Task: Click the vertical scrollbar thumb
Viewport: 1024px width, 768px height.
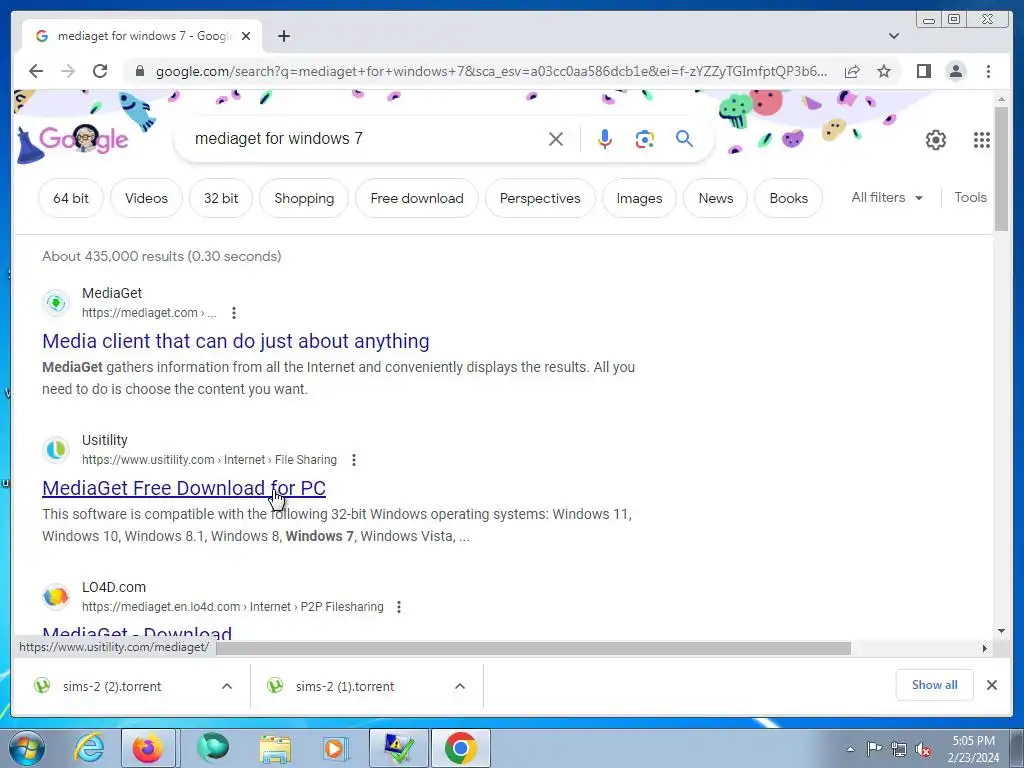Action: coord(1001,168)
